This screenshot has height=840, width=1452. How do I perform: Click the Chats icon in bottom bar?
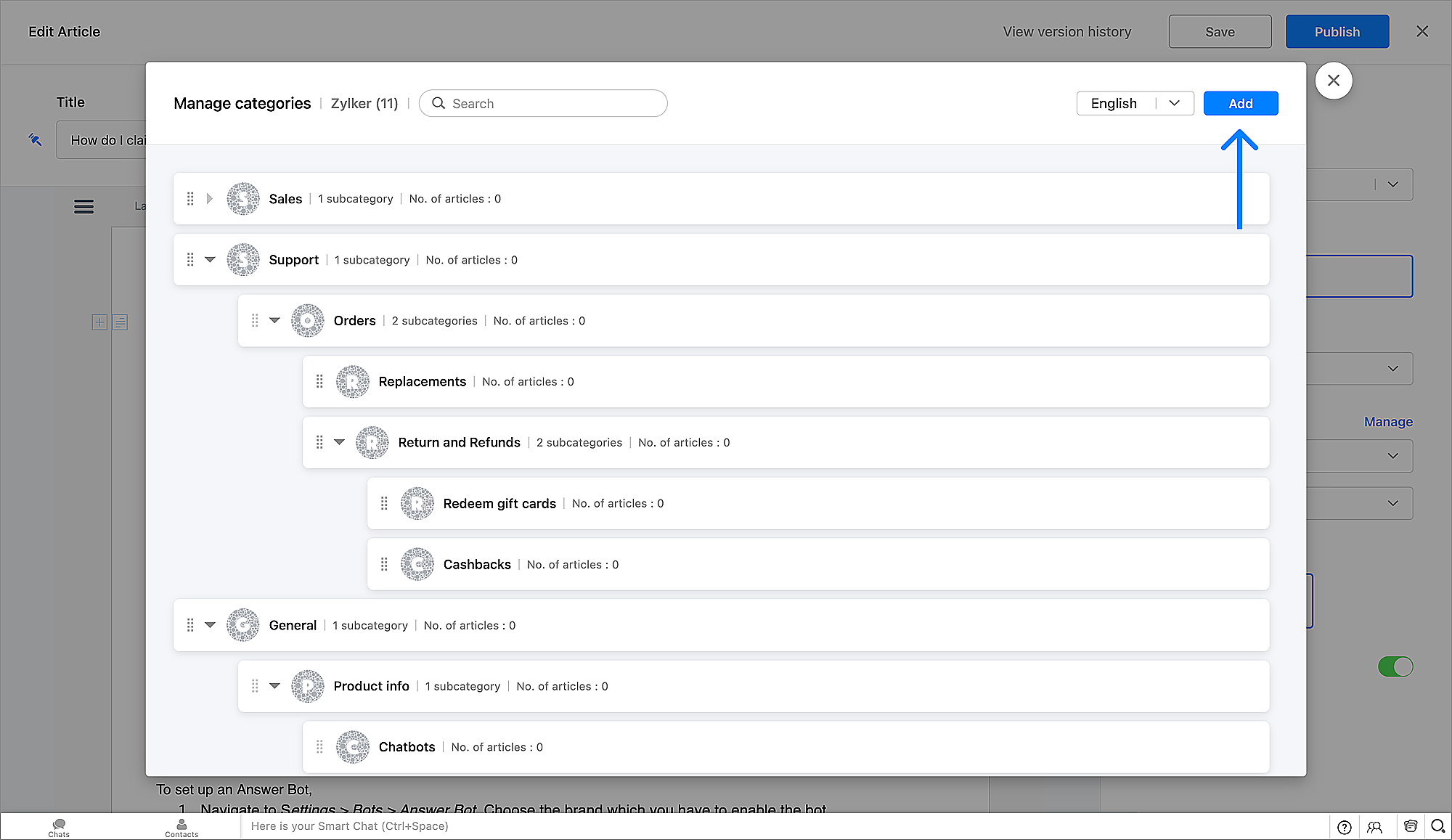point(59,826)
